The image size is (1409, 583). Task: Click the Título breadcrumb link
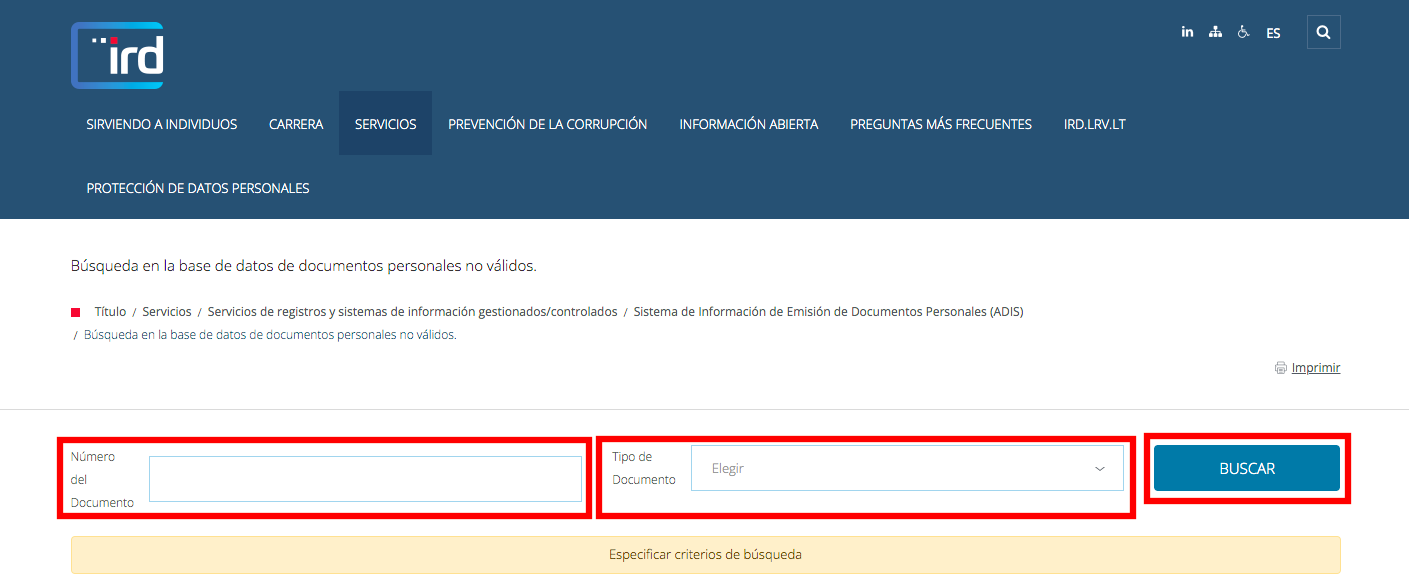pos(110,312)
